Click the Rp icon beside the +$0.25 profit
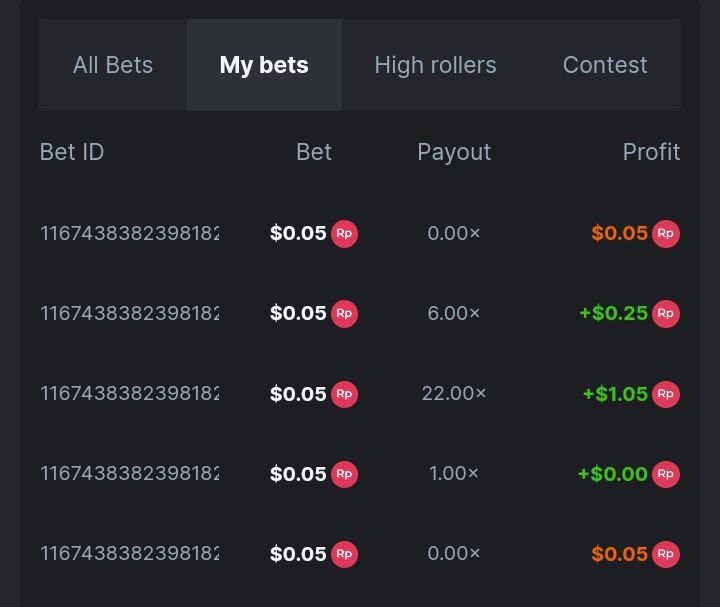720x607 pixels. tap(665, 314)
